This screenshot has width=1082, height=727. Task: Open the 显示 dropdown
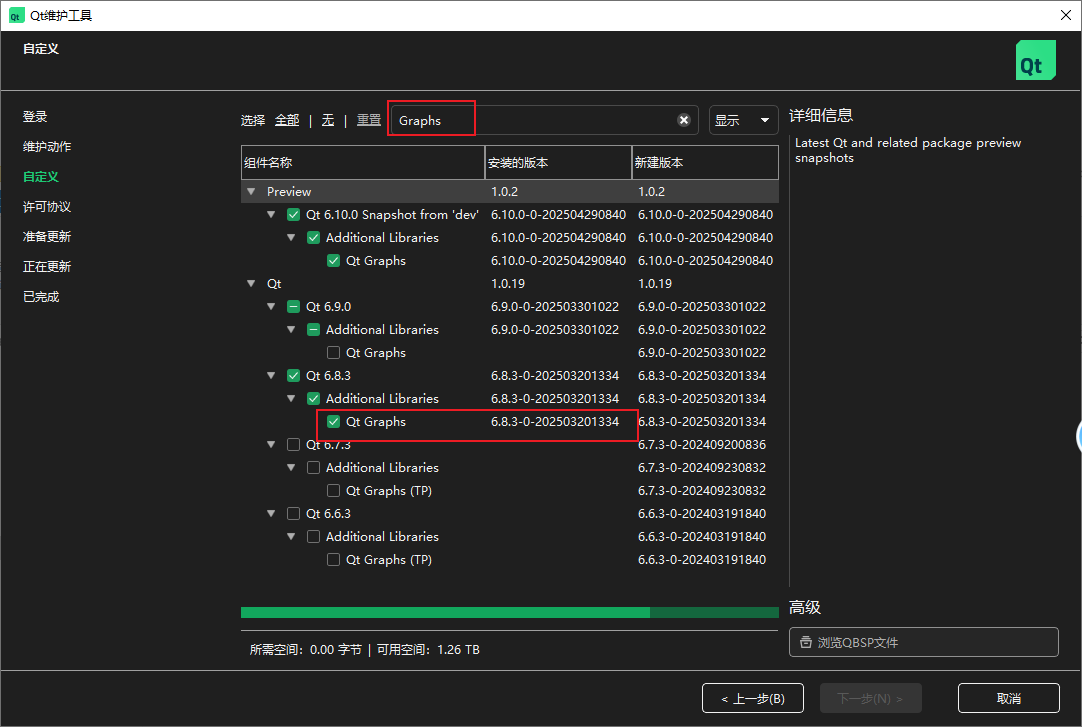(x=743, y=120)
